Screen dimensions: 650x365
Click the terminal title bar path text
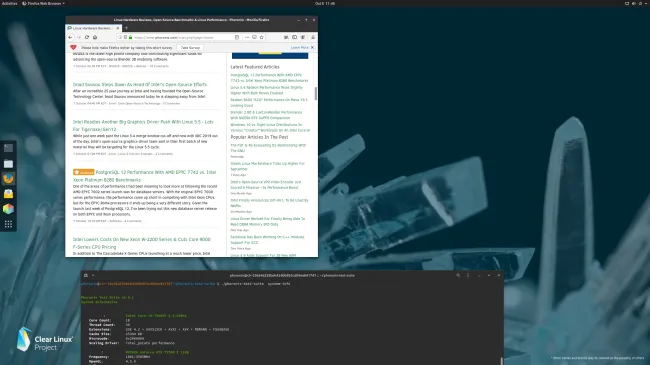click(x=292, y=275)
